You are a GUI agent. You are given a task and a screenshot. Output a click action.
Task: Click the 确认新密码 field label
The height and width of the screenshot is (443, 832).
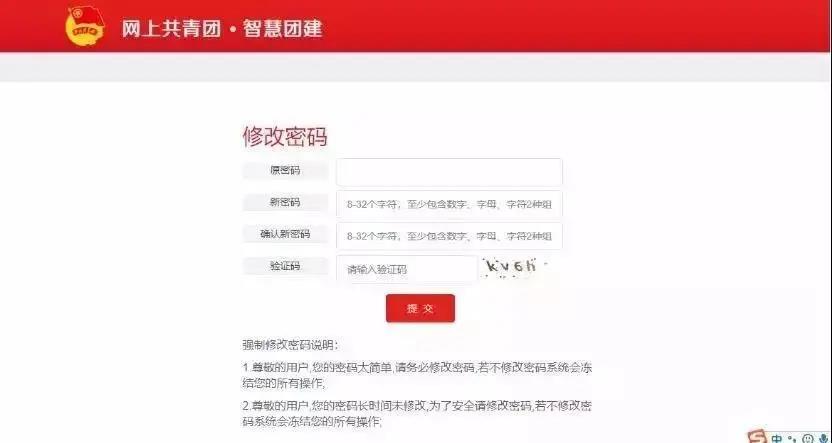point(285,234)
